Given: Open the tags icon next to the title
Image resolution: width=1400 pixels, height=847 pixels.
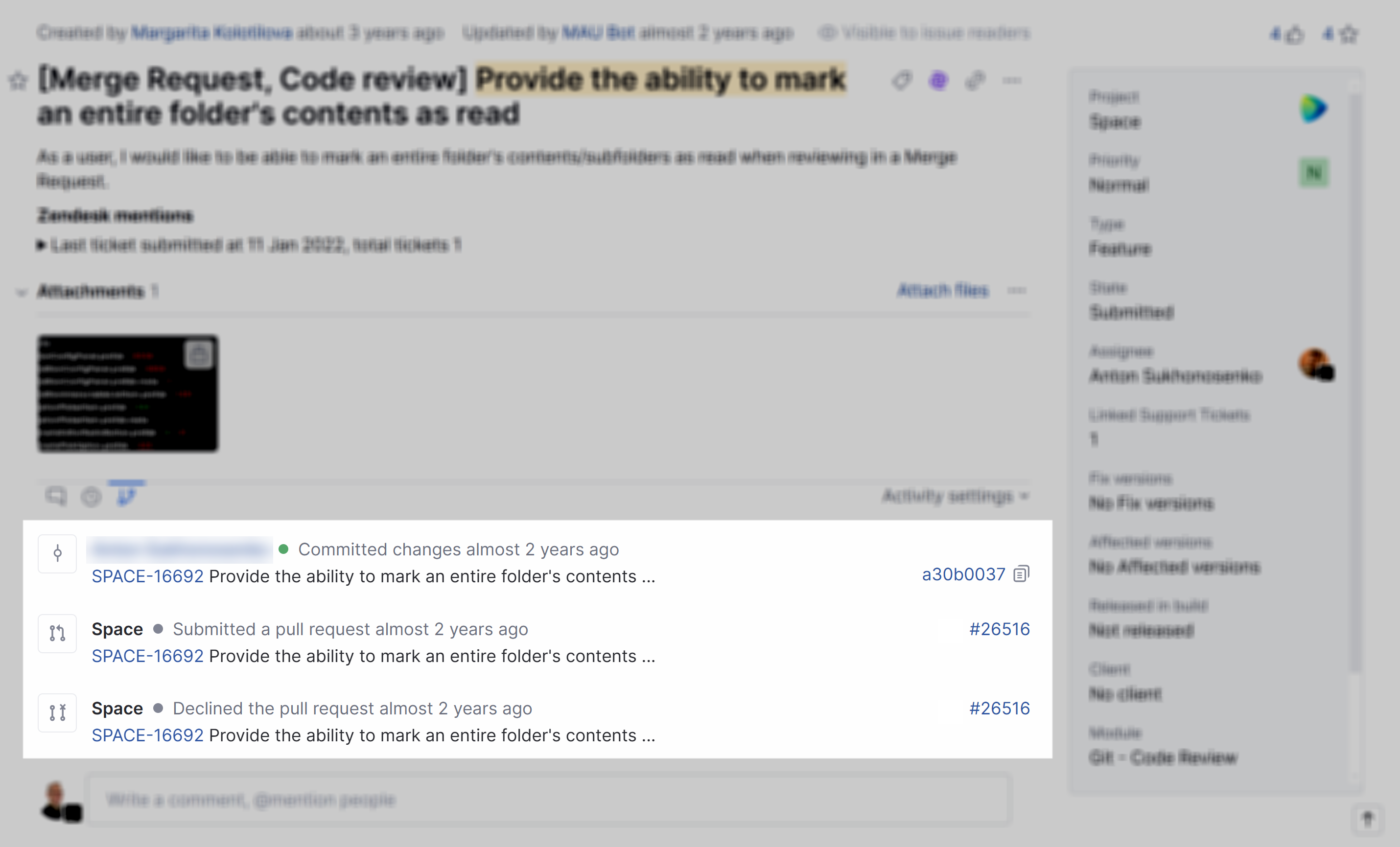Looking at the screenshot, I should point(901,80).
